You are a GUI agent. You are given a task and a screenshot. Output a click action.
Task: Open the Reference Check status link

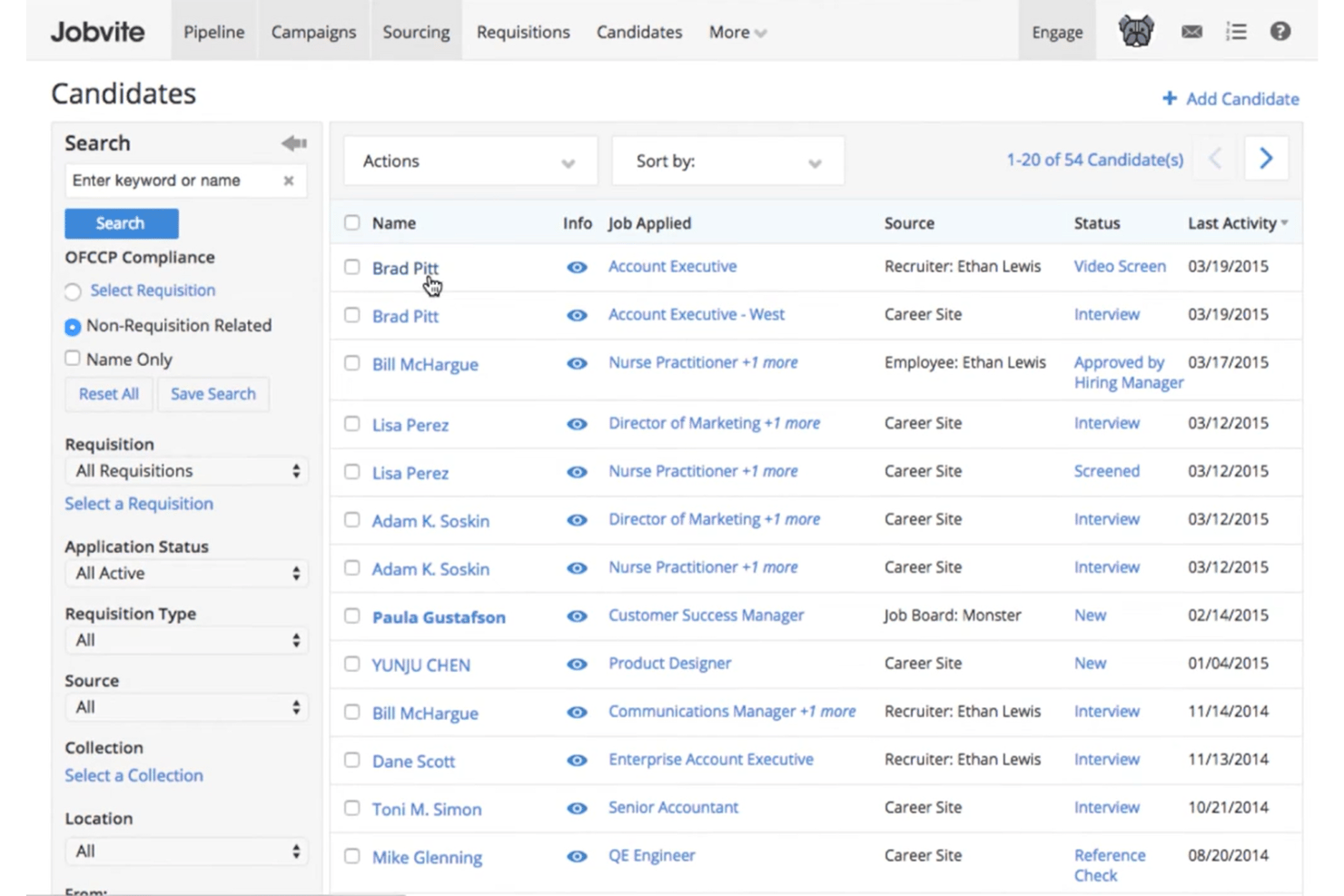(1110, 865)
